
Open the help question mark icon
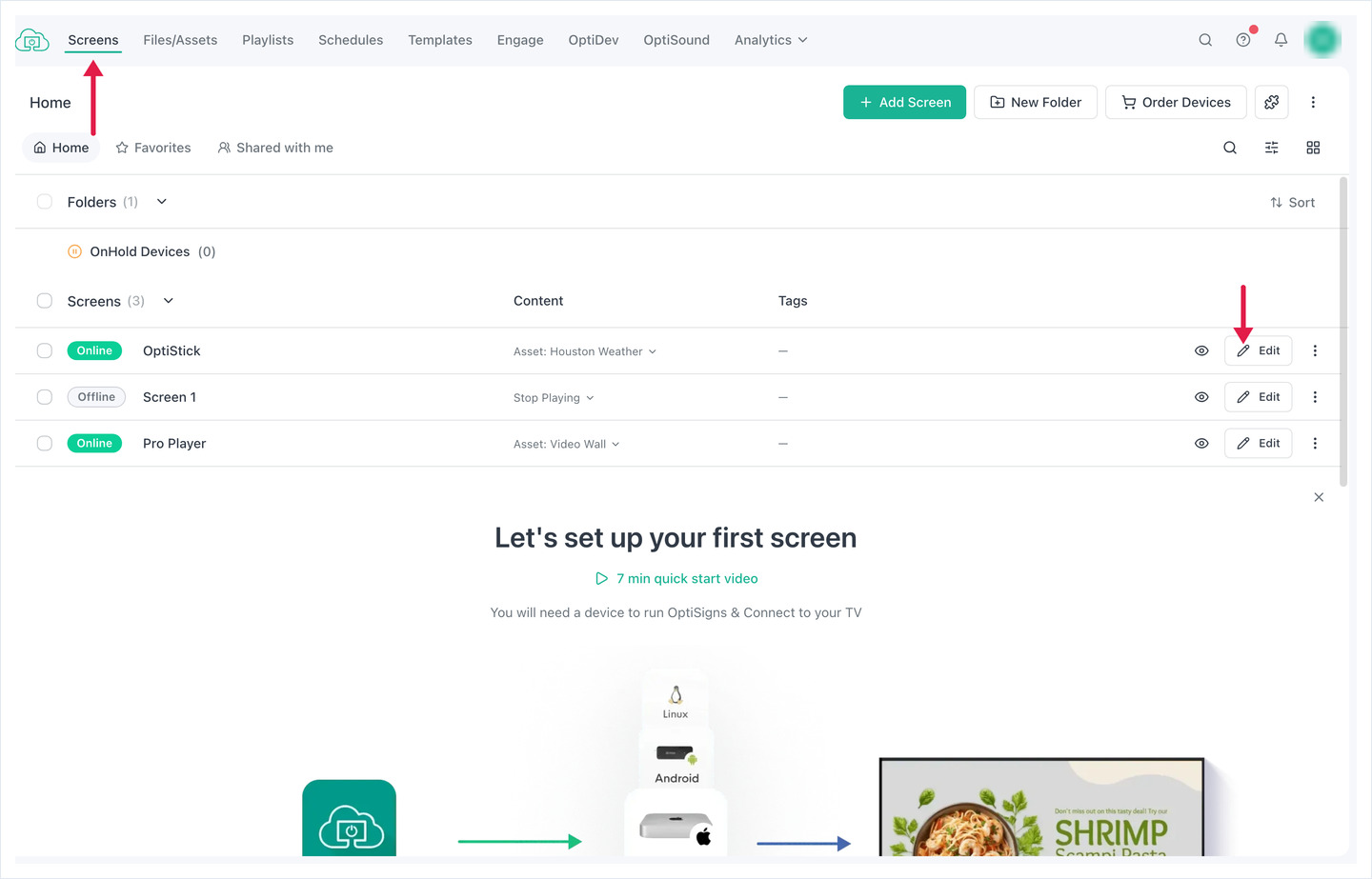click(x=1243, y=40)
